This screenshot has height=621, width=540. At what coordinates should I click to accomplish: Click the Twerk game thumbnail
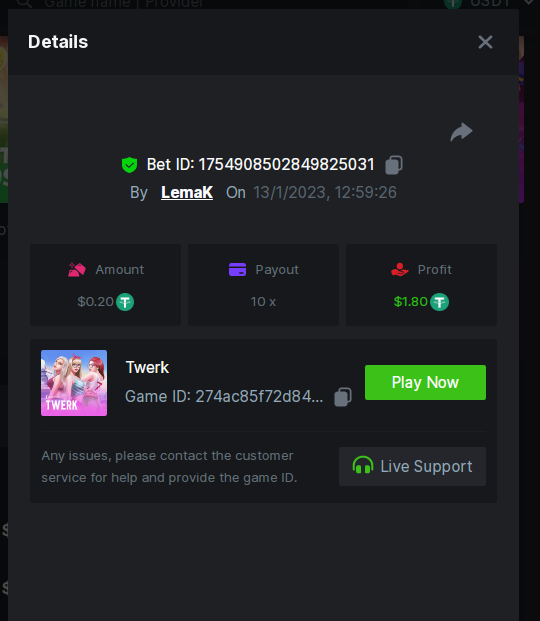(x=74, y=383)
